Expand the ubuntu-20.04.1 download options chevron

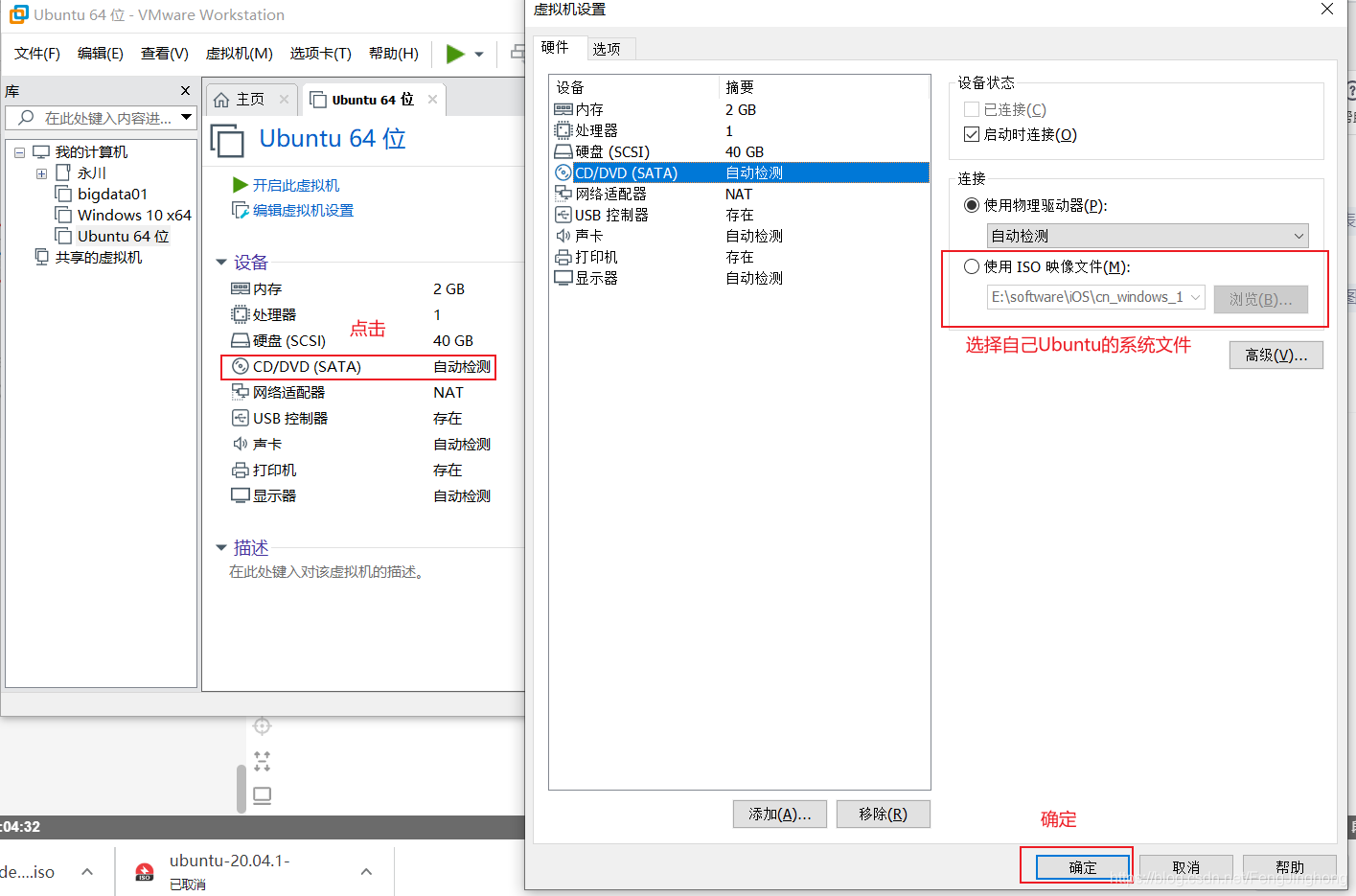click(366, 871)
